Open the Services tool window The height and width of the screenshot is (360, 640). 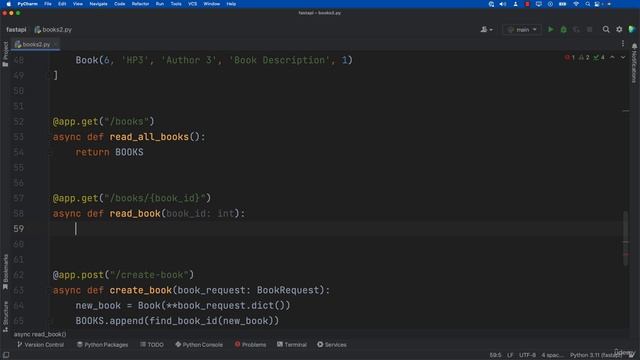pos(332,344)
